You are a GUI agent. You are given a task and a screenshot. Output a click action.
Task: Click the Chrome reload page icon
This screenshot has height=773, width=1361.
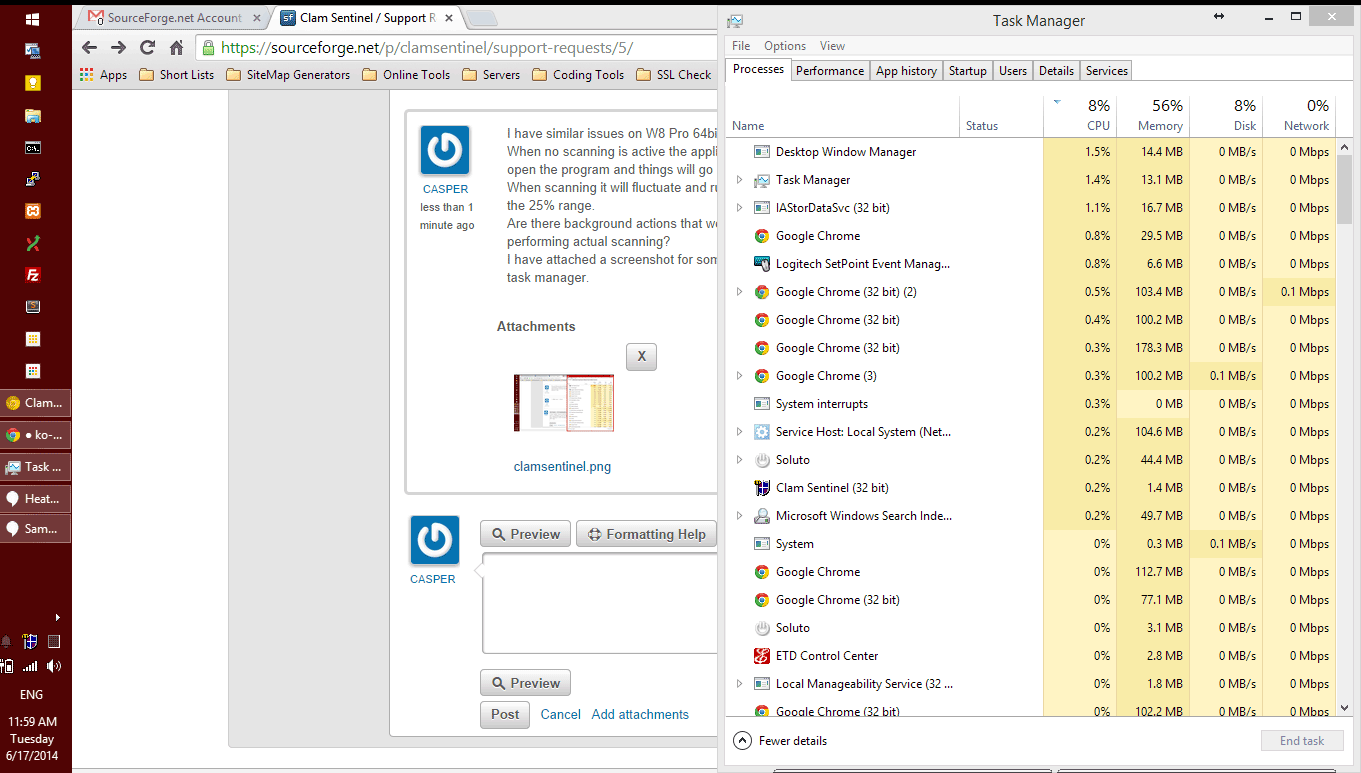coord(147,47)
